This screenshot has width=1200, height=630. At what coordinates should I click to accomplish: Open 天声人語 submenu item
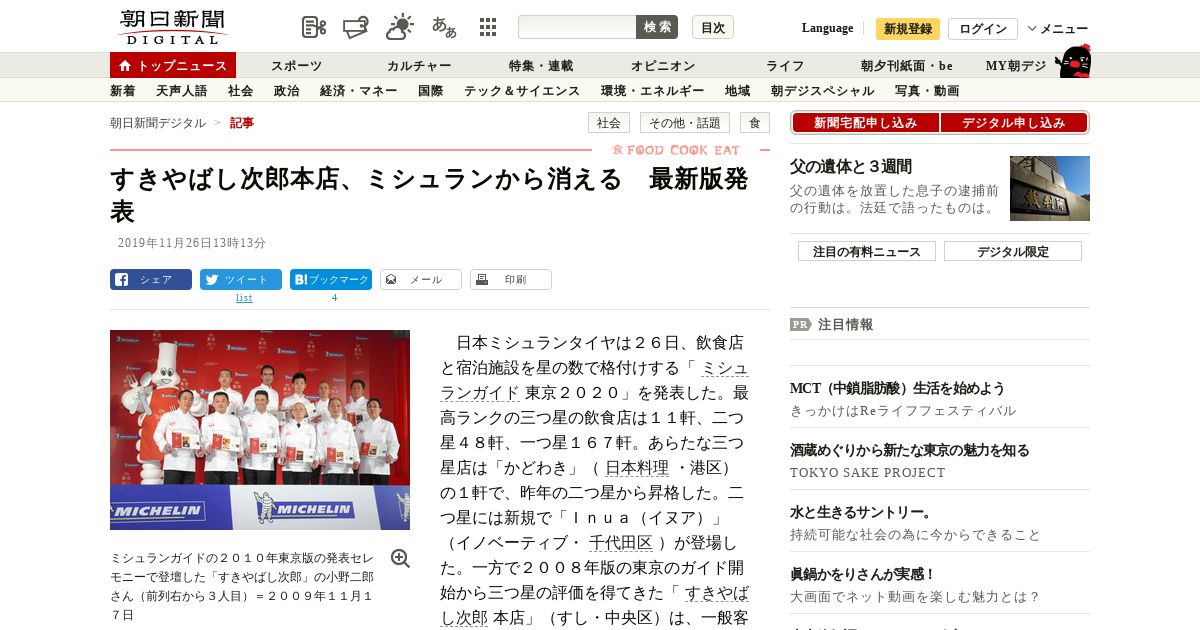(182, 91)
